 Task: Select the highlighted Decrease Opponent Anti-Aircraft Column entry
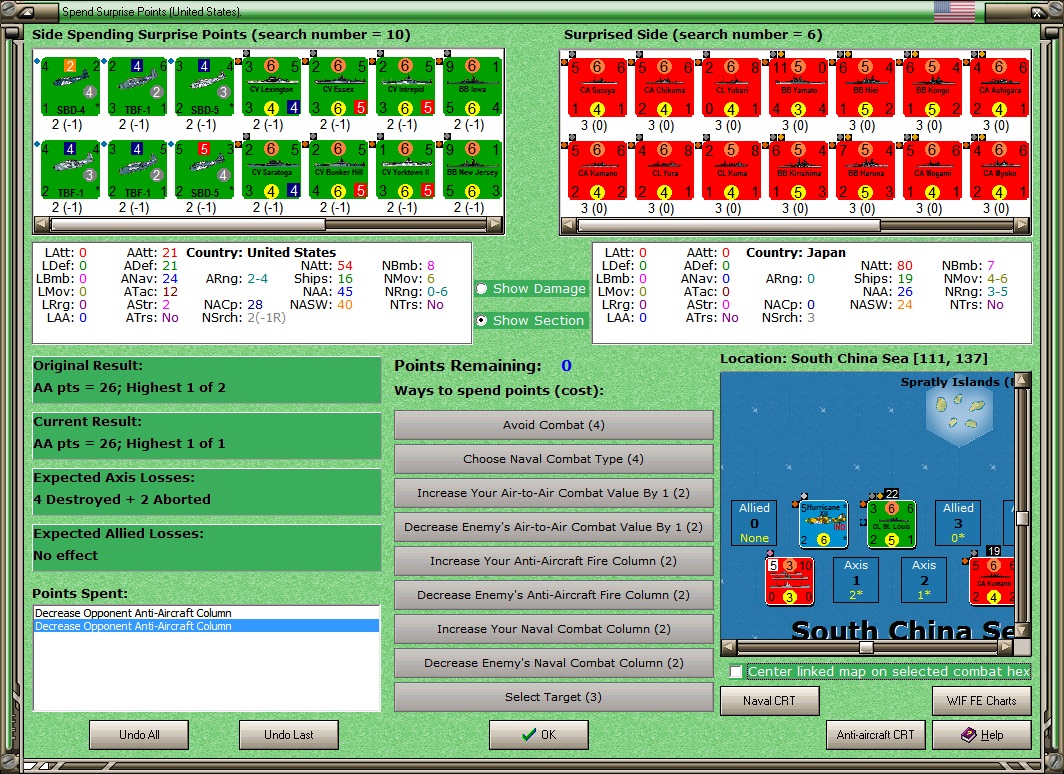(x=206, y=626)
